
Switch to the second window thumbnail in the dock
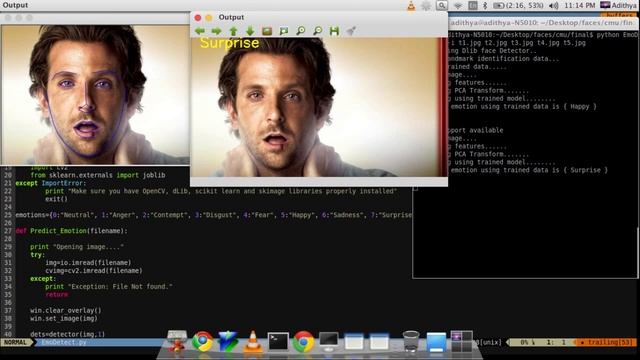(x=379, y=341)
